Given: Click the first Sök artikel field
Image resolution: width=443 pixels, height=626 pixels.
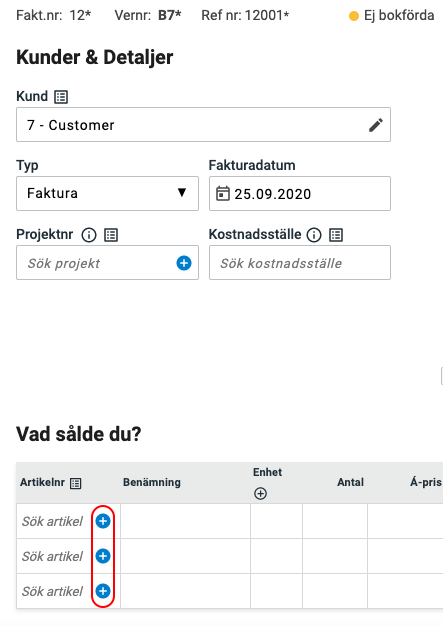Looking at the screenshot, I should [54, 521].
